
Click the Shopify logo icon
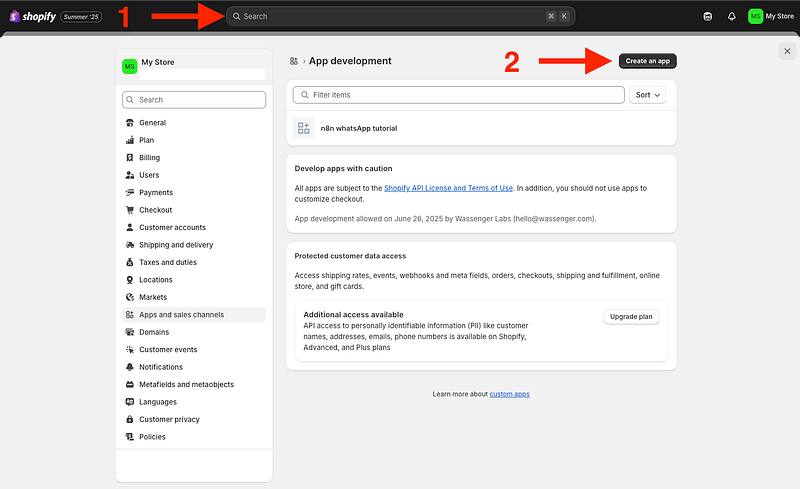[14, 16]
